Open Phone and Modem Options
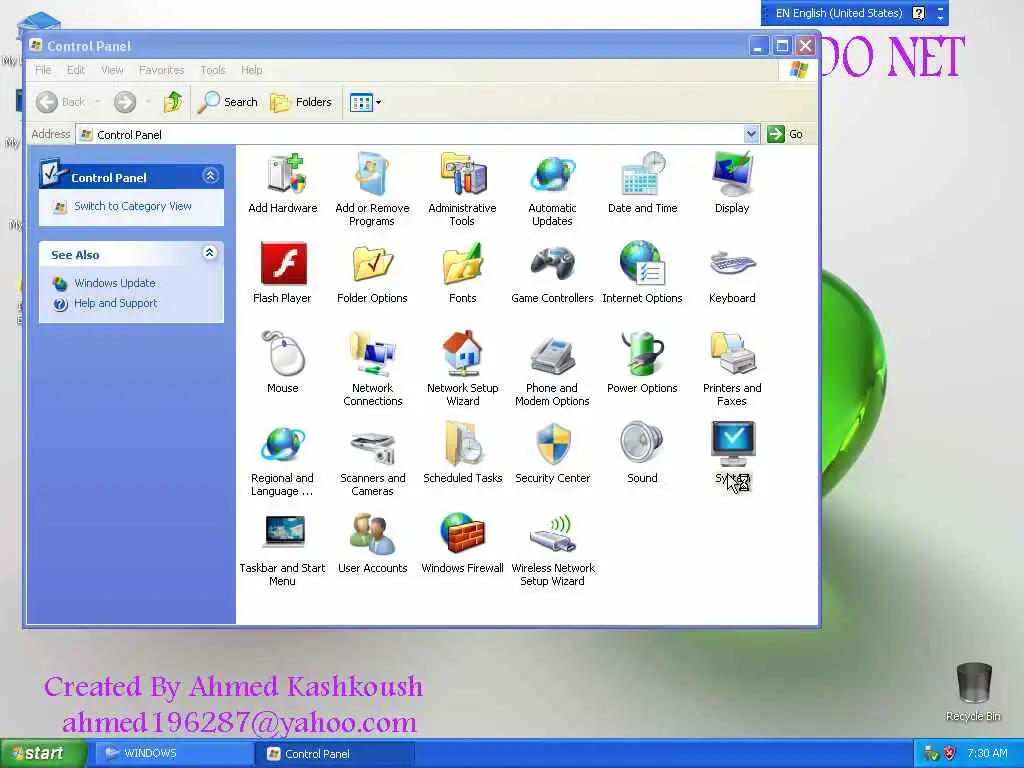Viewport: 1024px width, 768px height. coord(552,369)
